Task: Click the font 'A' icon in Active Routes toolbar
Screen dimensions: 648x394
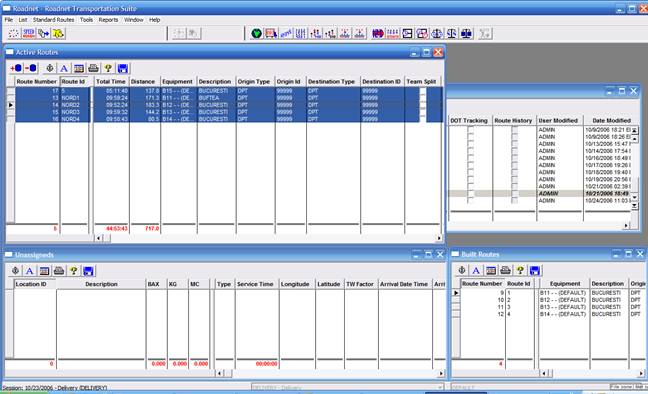Action: point(64,68)
